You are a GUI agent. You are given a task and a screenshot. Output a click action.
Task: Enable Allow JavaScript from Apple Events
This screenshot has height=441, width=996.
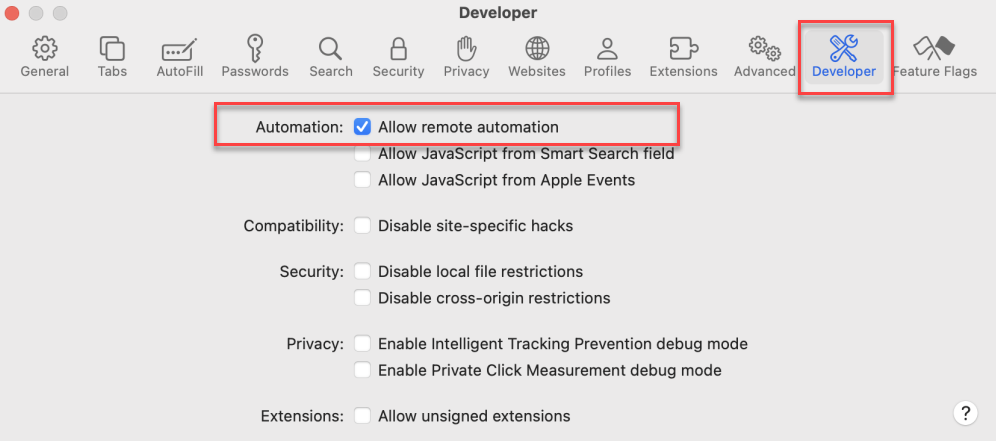coord(362,180)
